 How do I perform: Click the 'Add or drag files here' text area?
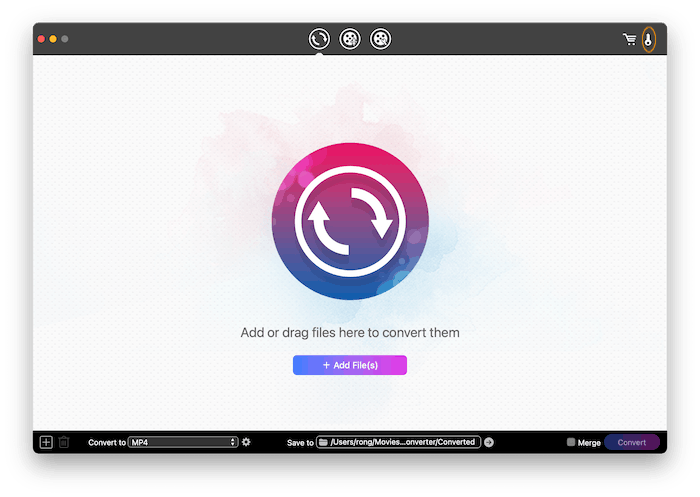tap(350, 332)
